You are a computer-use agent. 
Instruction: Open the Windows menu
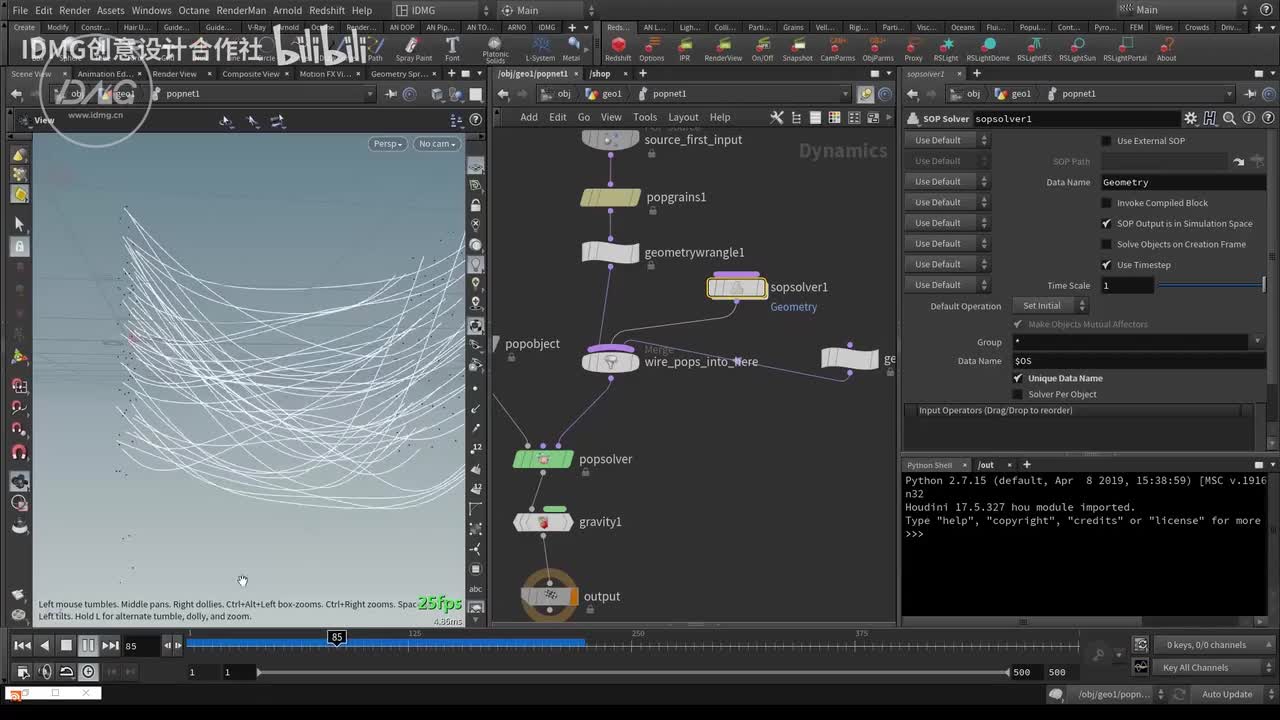(x=151, y=10)
